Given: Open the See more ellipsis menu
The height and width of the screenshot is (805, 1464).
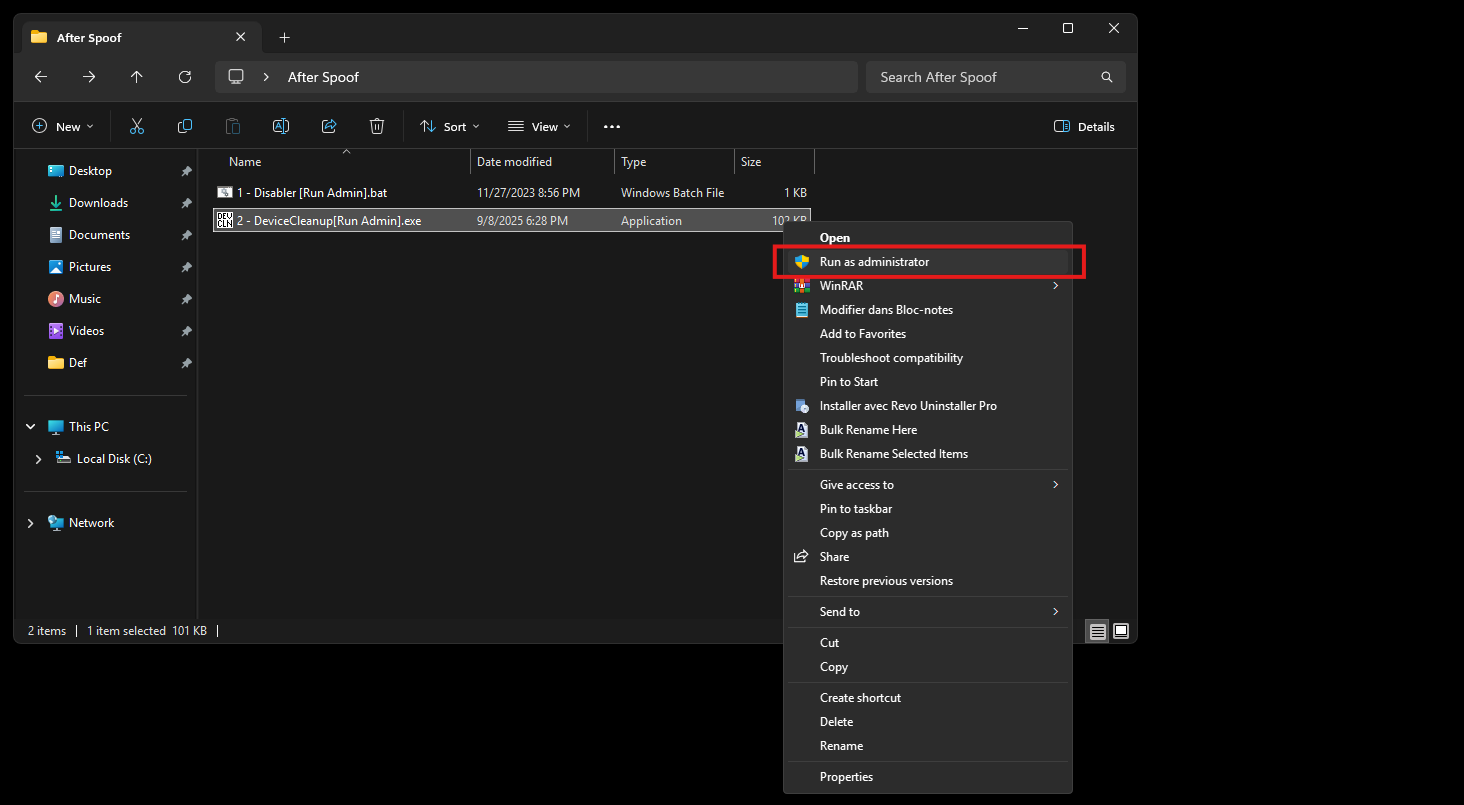Looking at the screenshot, I should point(612,127).
